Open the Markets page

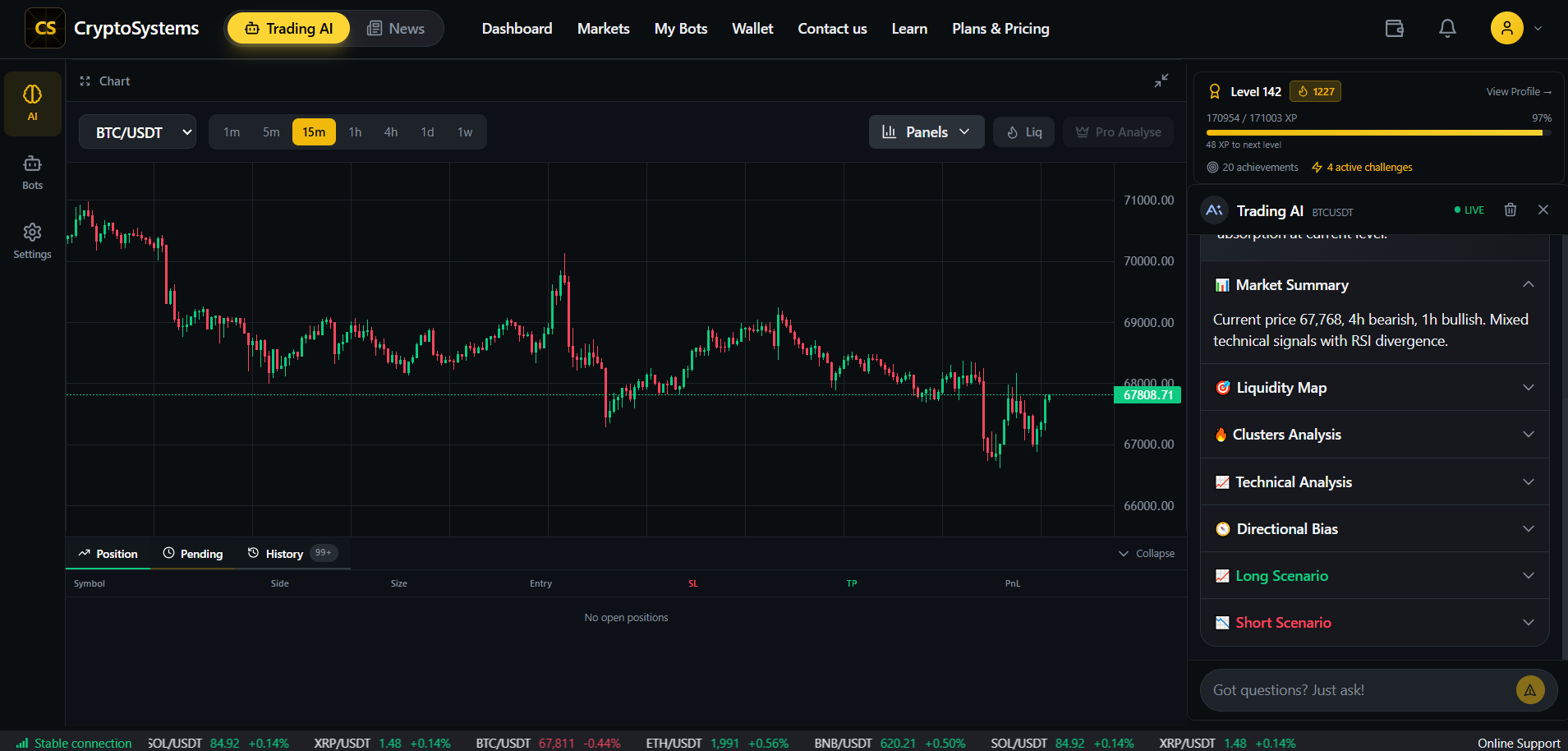pyautogui.click(x=603, y=28)
